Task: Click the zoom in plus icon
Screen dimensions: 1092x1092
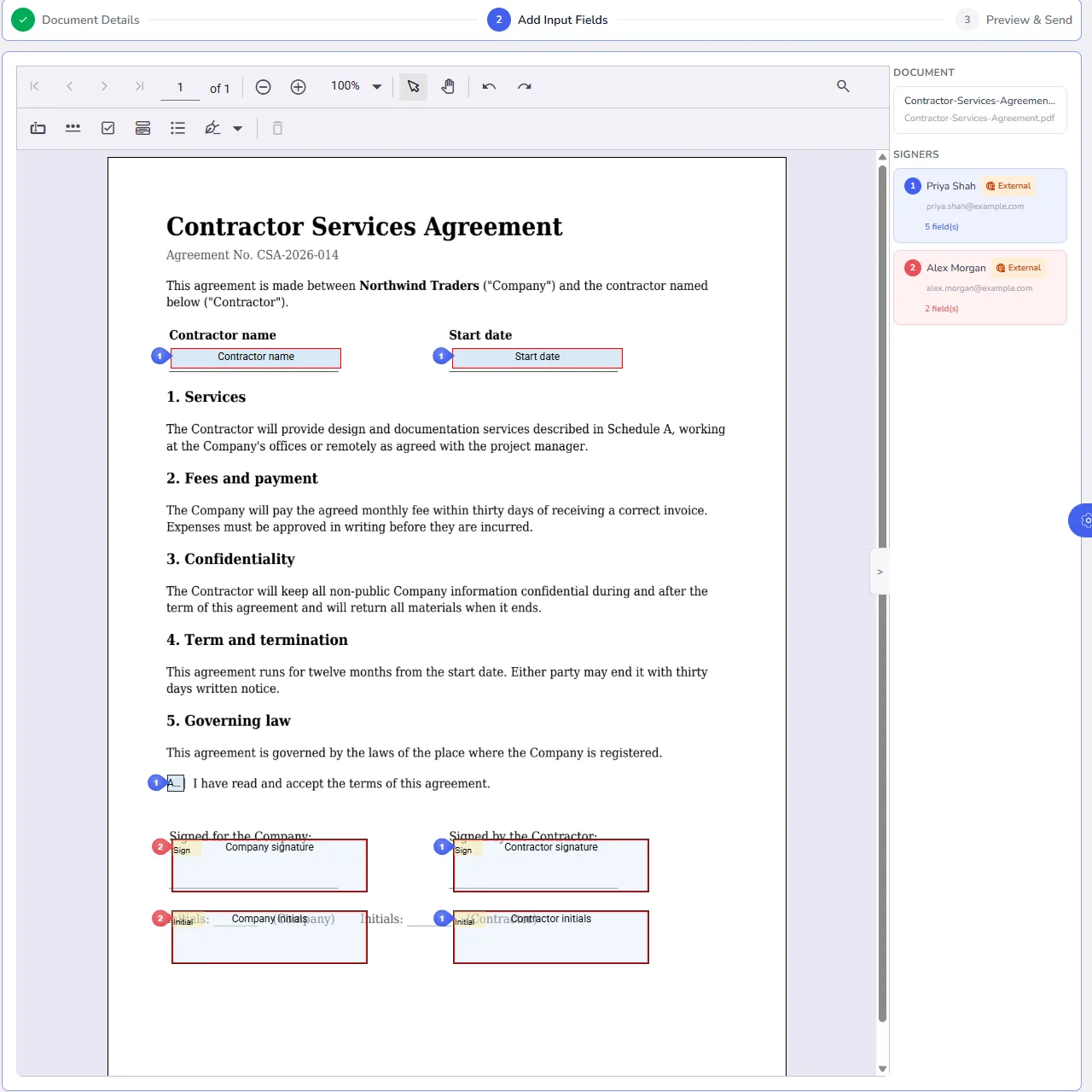Action: coord(299,87)
